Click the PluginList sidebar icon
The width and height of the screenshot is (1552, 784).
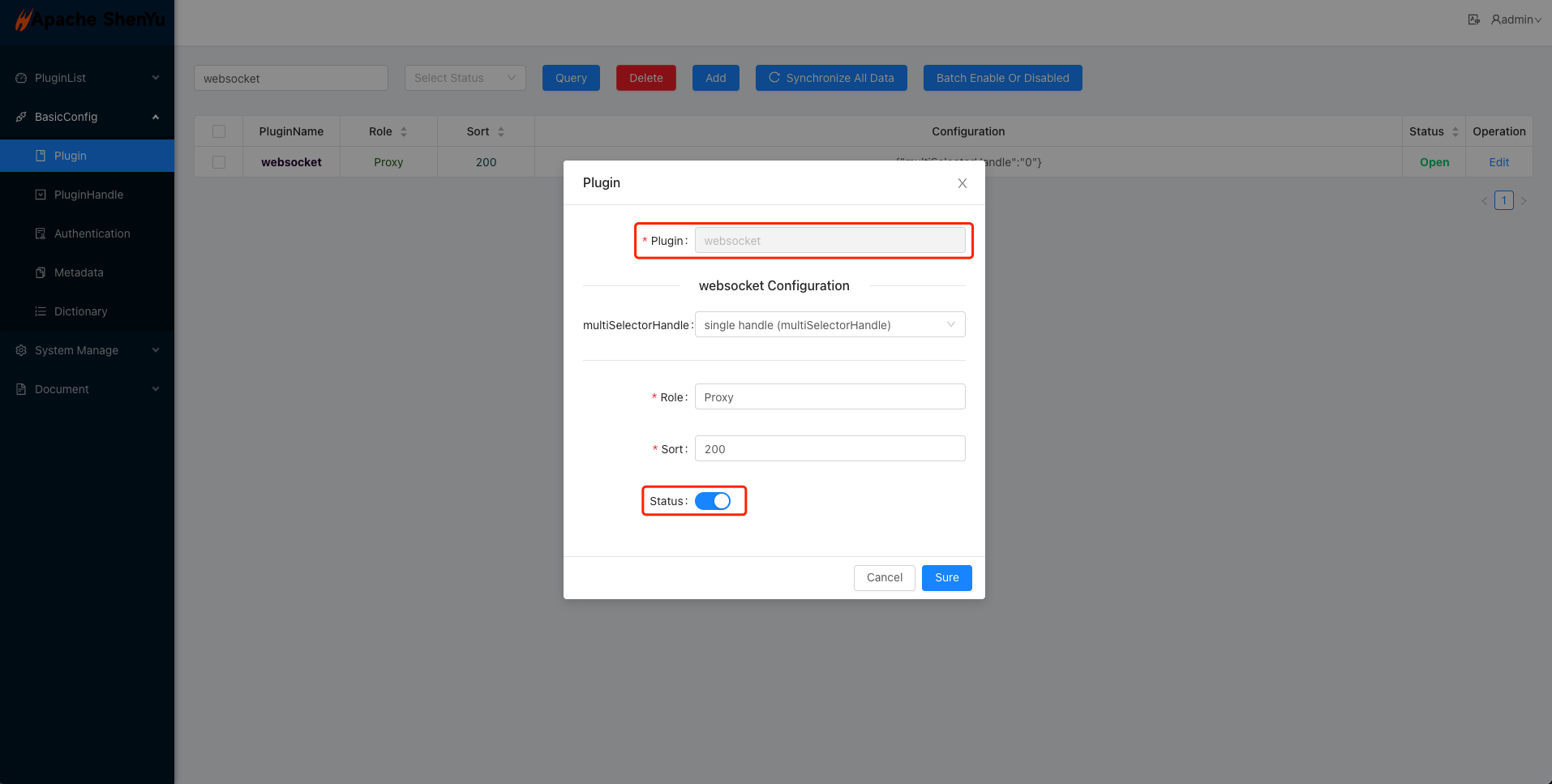pyautogui.click(x=21, y=78)
